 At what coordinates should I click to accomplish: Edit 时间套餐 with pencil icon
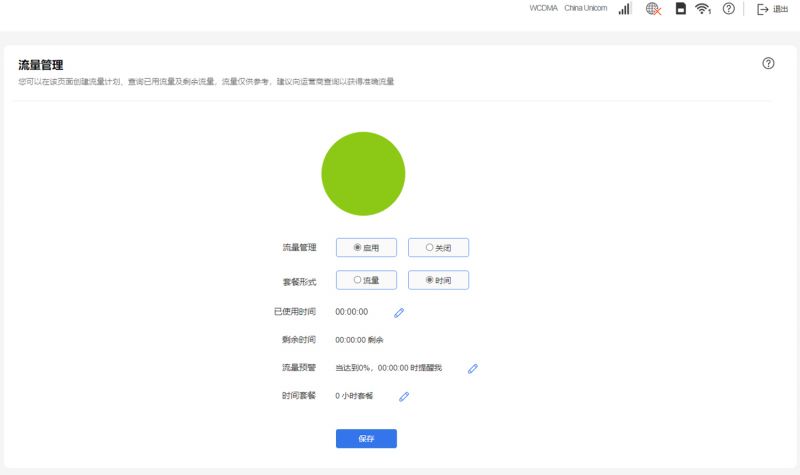404,396
